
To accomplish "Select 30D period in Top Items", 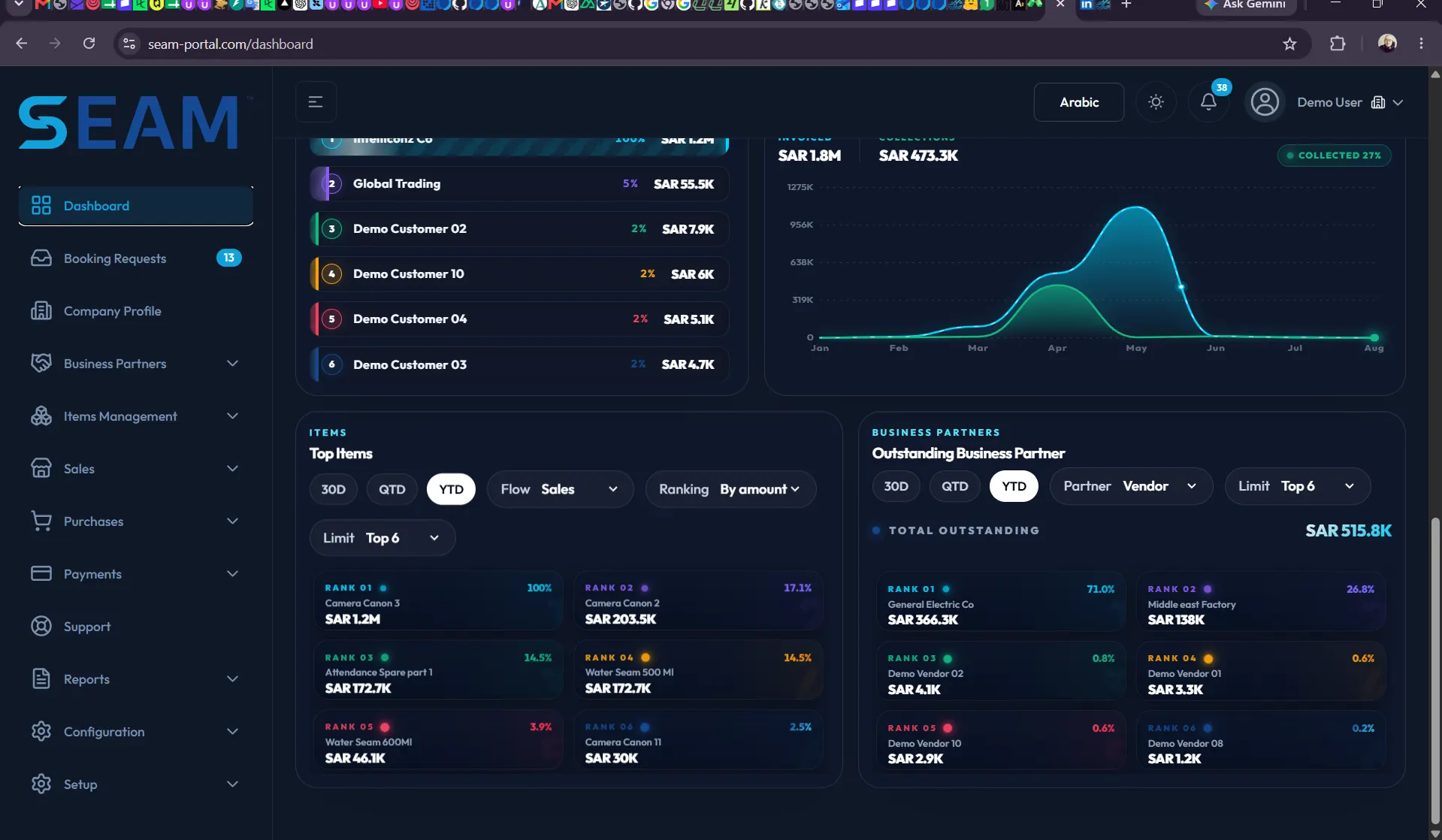I will (x=334, y=489).
